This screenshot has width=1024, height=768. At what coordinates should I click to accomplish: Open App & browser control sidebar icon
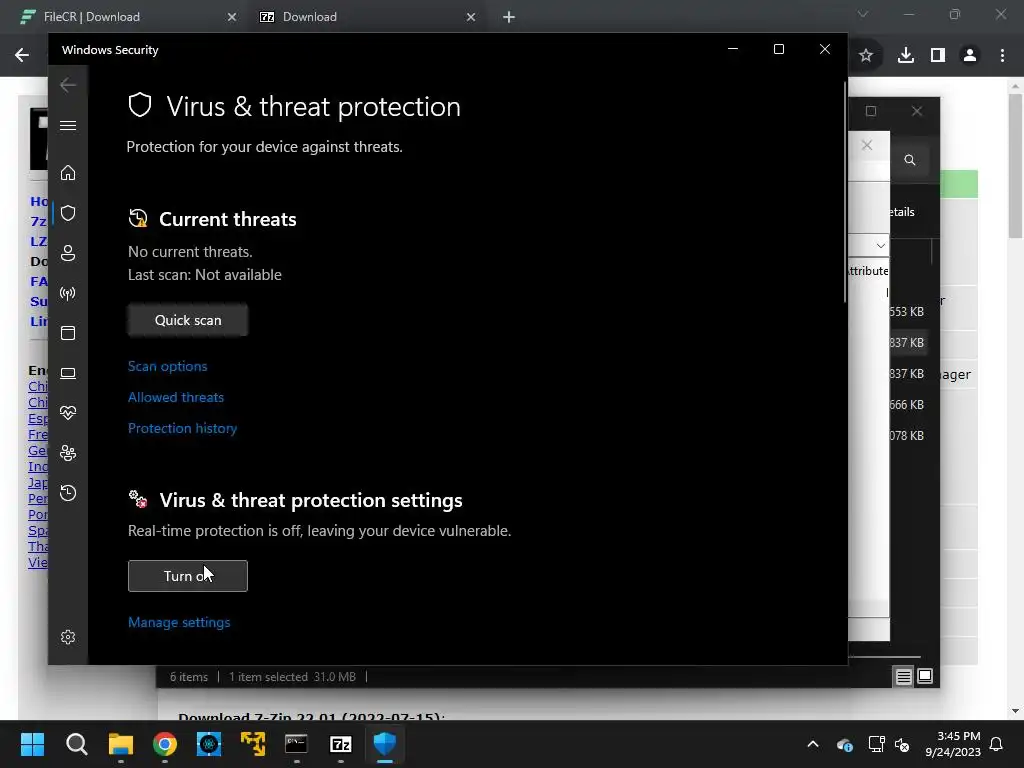point(68,333)
